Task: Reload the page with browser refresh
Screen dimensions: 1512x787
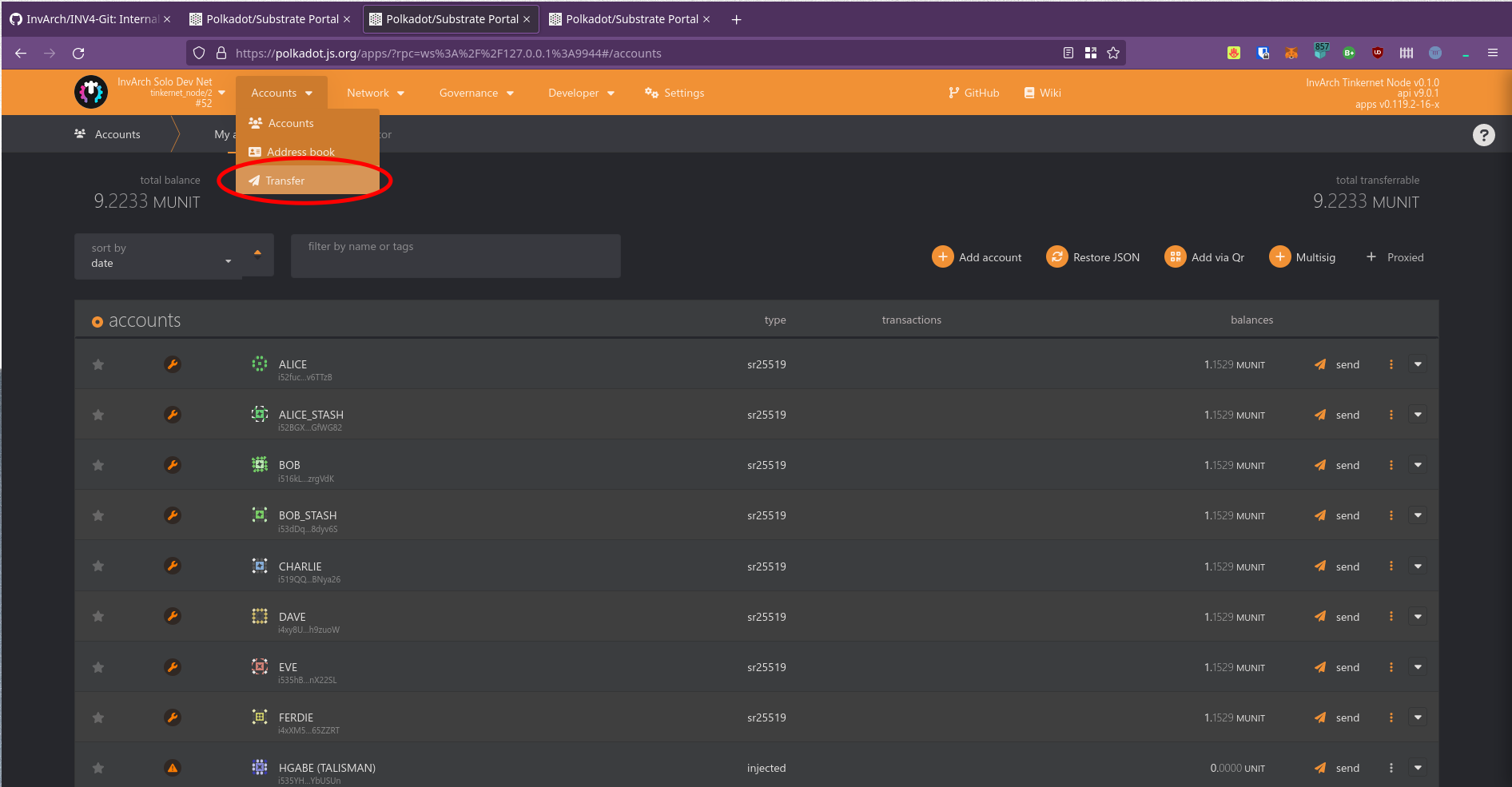Action: tap(78, 54)
